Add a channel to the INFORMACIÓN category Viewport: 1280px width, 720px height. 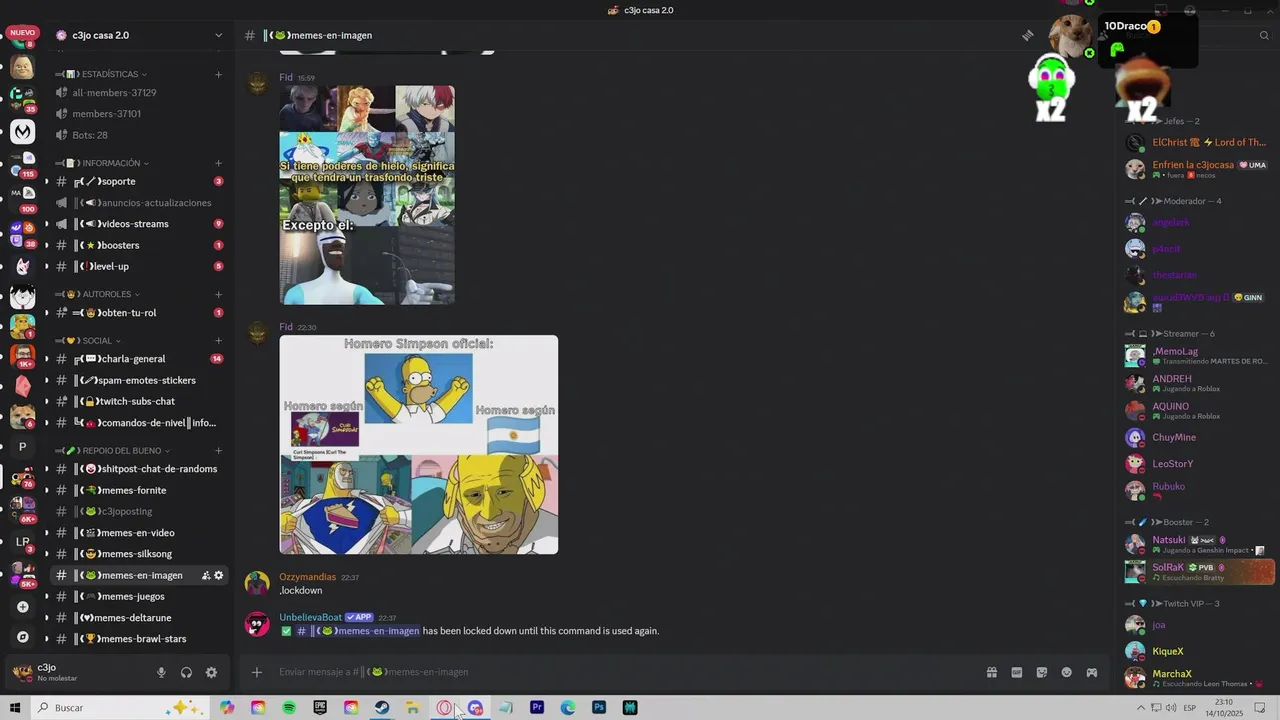click(x=218, y=163)
